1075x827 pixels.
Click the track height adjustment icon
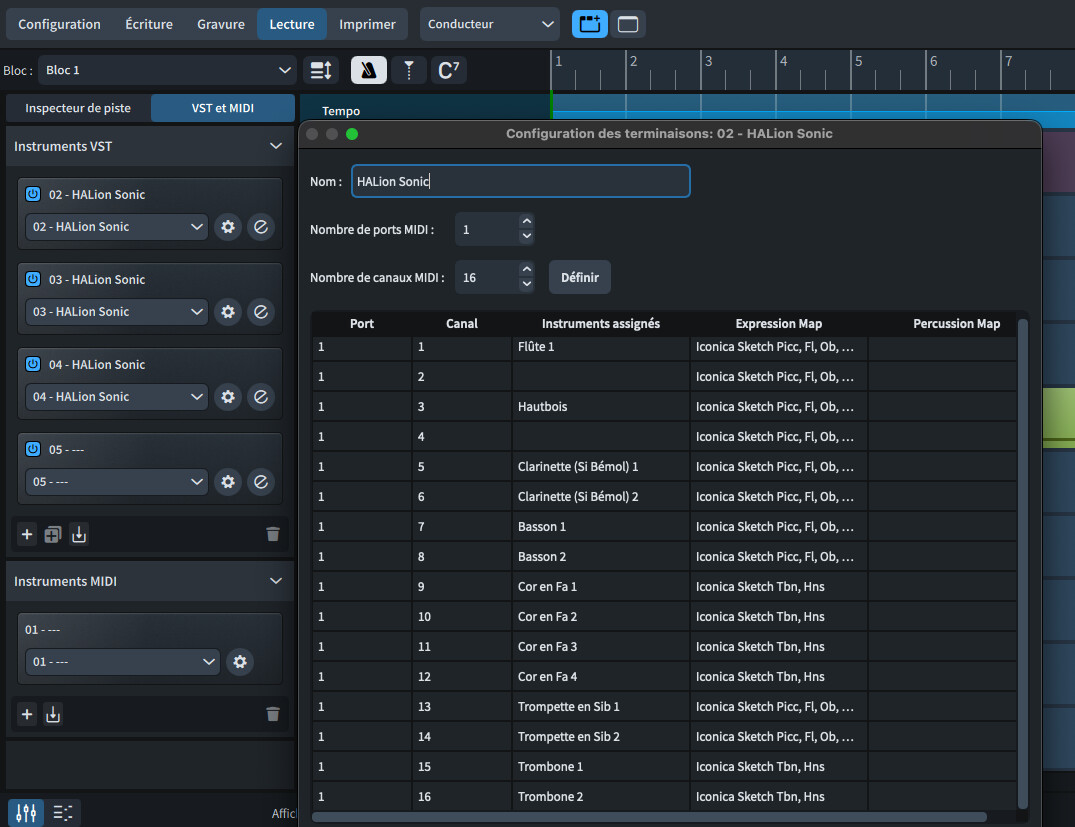[x=321, y=70]
